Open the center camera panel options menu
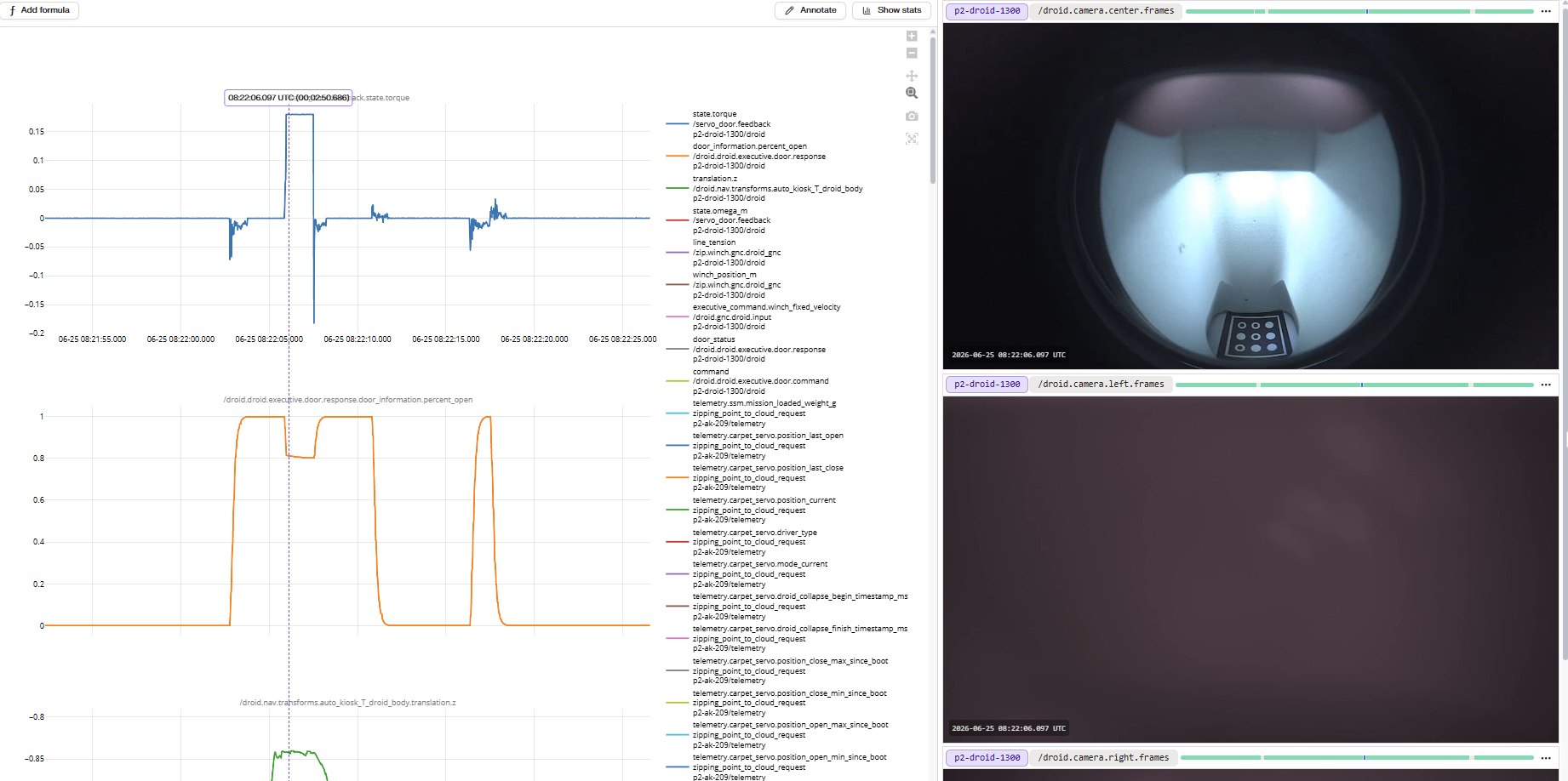 coord(1546,11)
